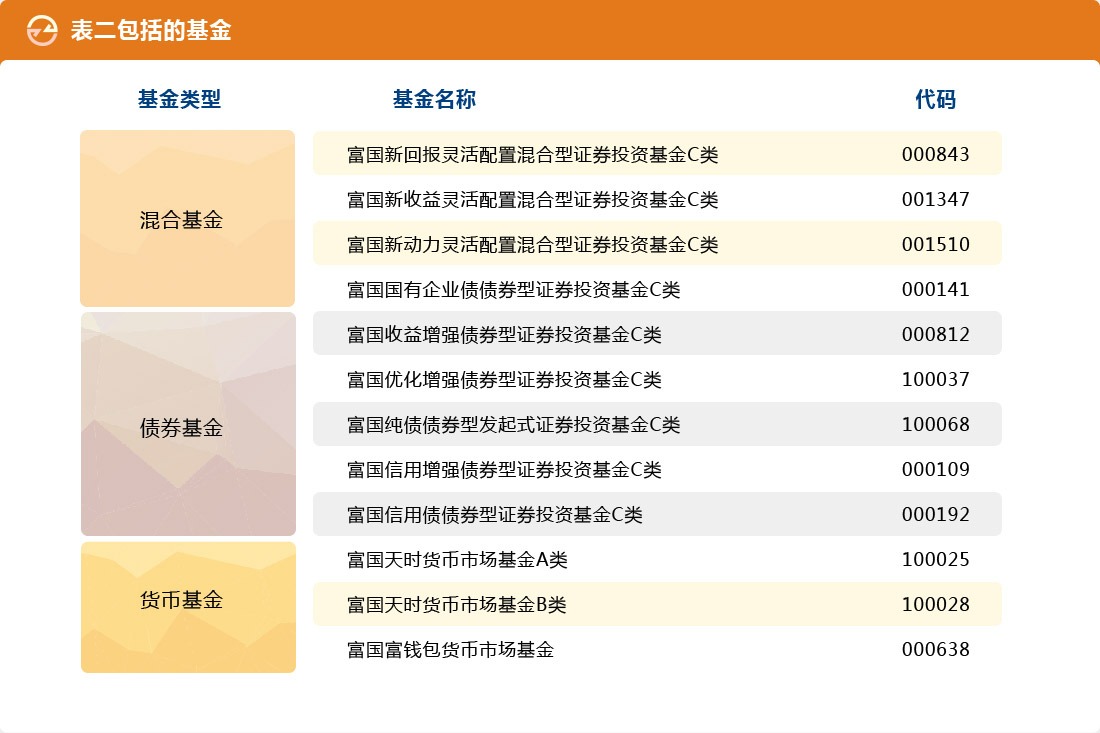This screenshot has height=733, width=1100.
Task: Select fund code 001510
Action: 935,244
